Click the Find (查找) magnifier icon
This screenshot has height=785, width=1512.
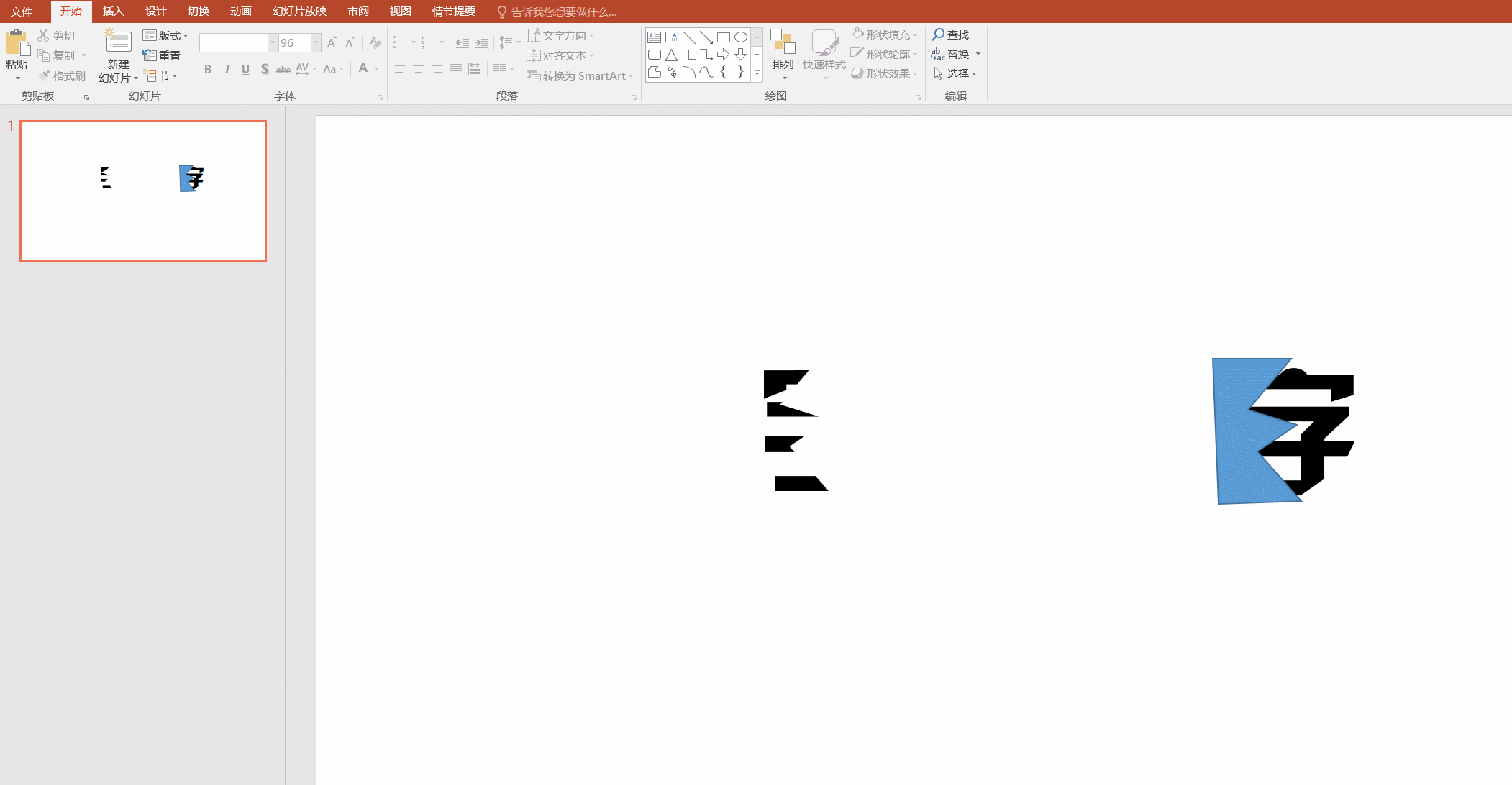(938, 35)
